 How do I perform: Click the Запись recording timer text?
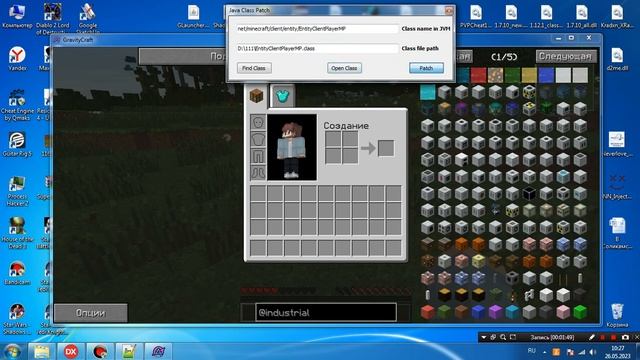(x=552, y=337)
